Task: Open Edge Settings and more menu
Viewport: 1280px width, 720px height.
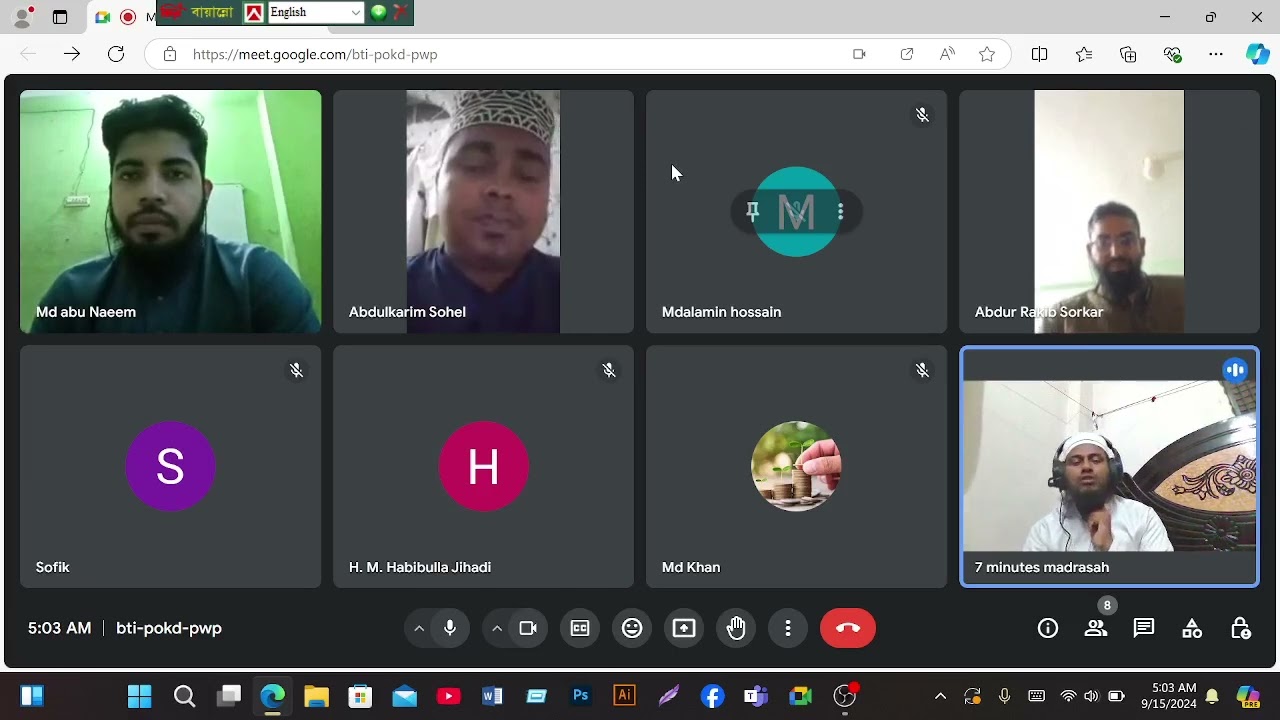Action: pos(1216,54)
